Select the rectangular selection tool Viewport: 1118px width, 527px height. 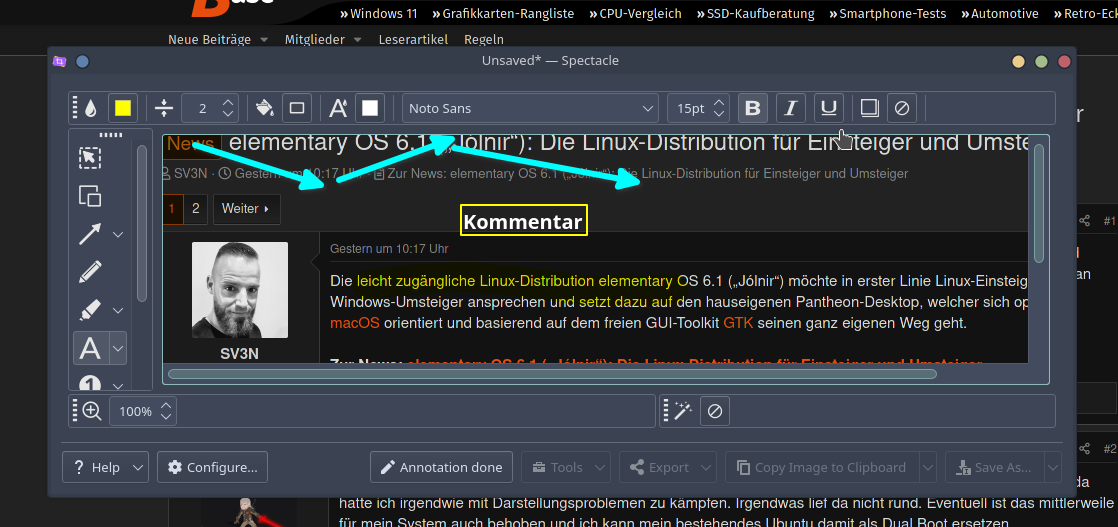coord(90,158)
